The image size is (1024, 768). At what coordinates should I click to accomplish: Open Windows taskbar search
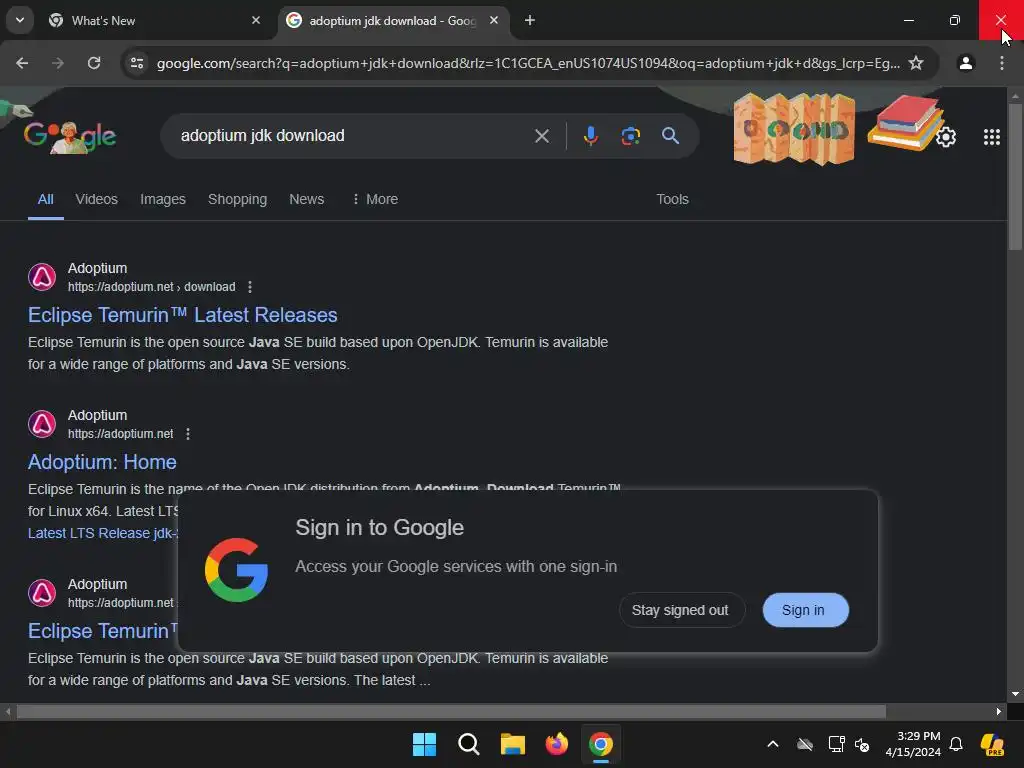468,744
